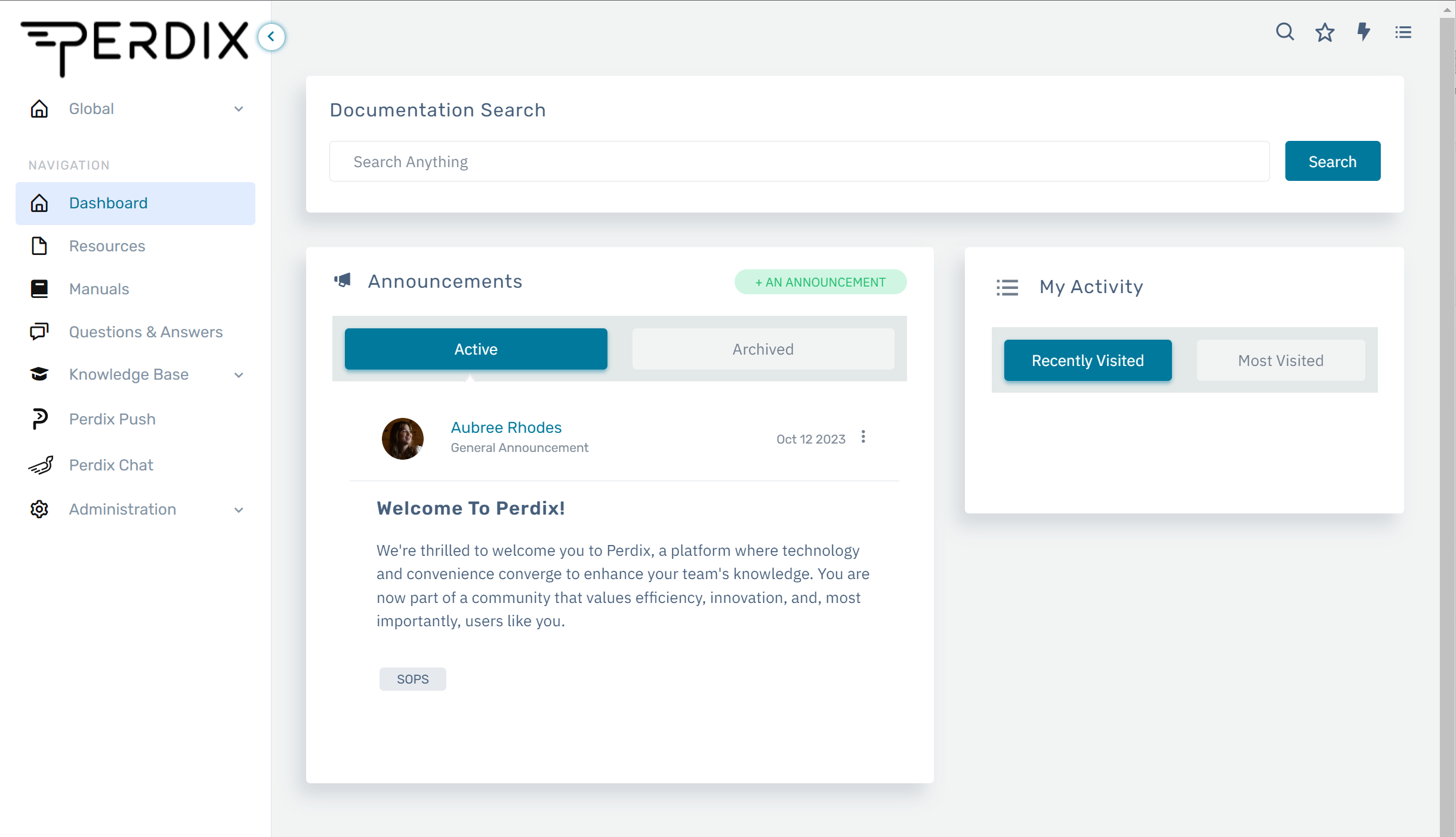Expand the Administration submenu chevron
1456x837 pixels.
239,510
